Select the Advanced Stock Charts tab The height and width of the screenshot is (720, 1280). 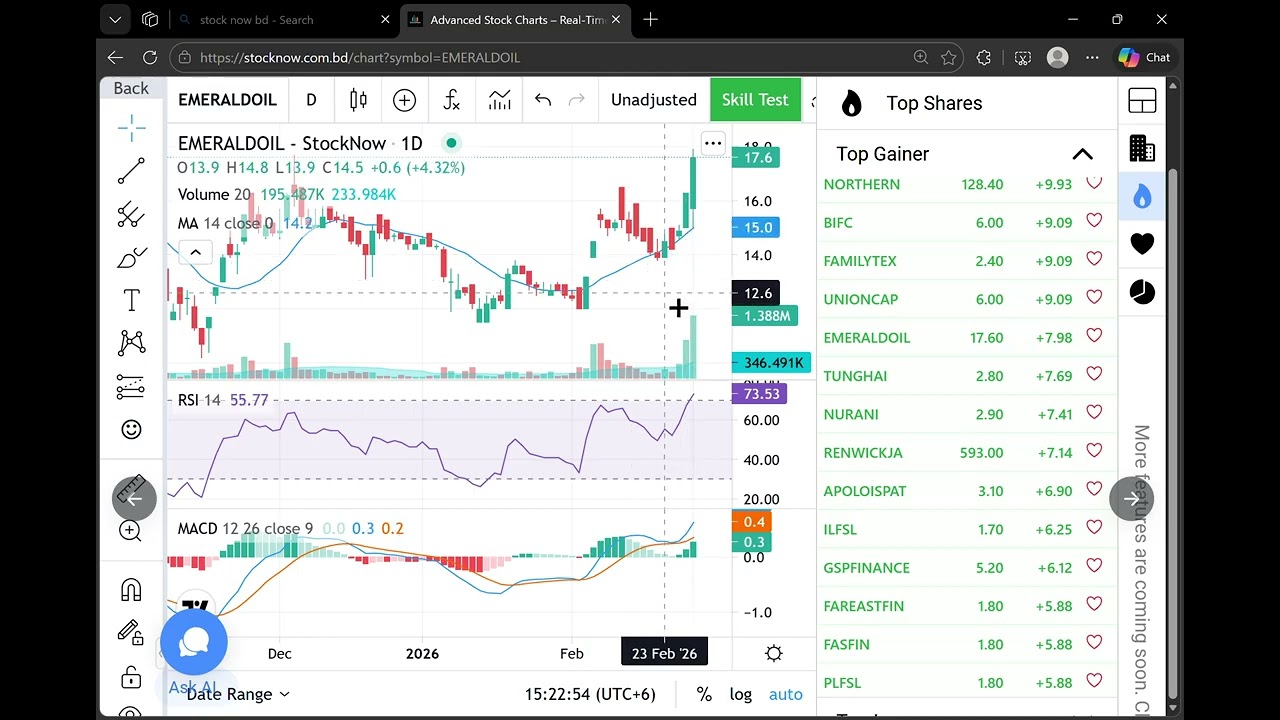click(515, 20)
